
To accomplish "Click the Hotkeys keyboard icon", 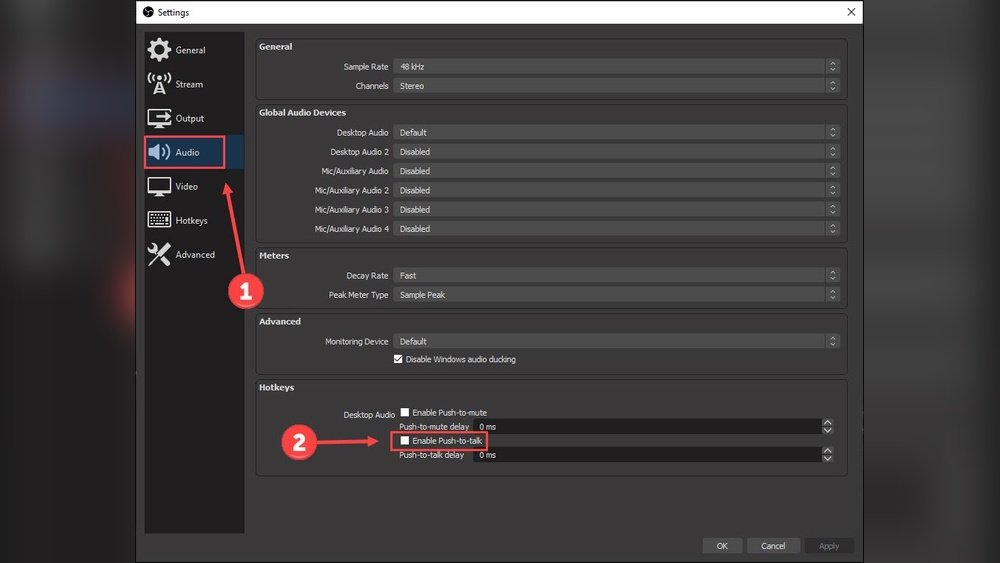I will click(159, 220).
